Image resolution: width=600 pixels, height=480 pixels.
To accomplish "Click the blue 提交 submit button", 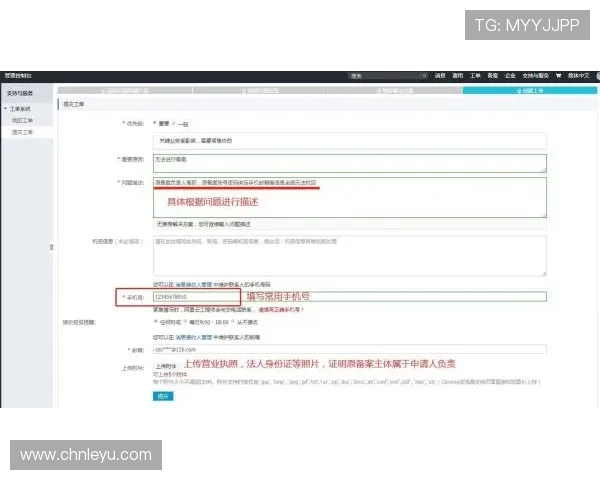I will [163, 396].
